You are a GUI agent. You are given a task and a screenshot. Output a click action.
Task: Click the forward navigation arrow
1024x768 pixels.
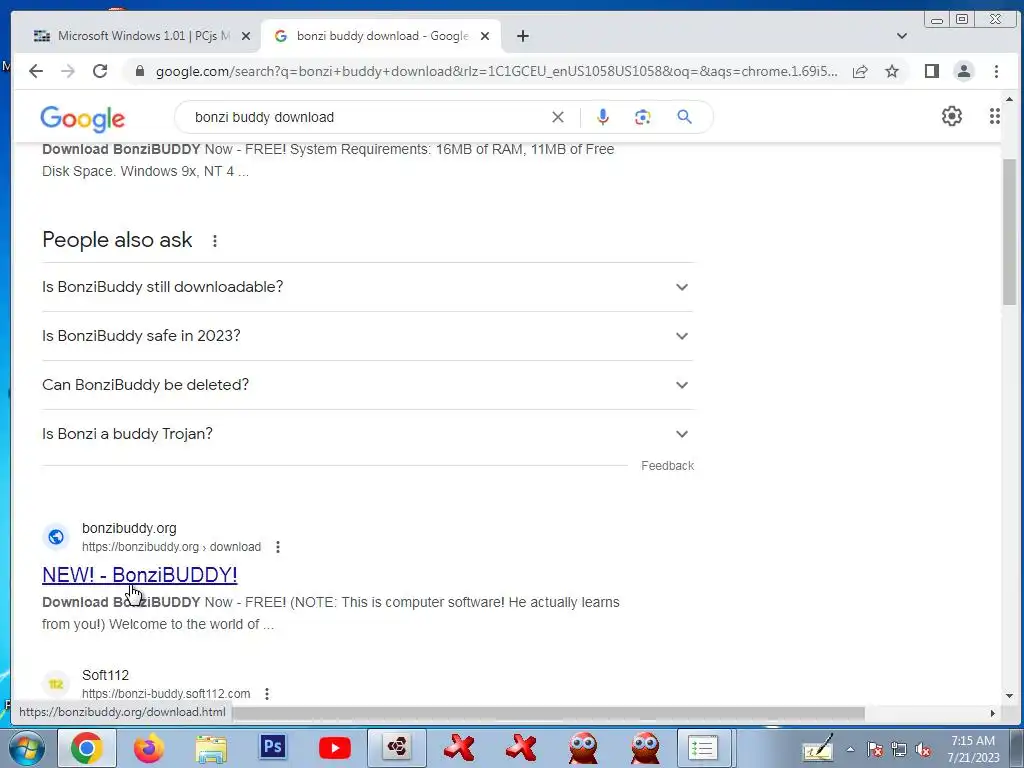(x=68, y=71)
